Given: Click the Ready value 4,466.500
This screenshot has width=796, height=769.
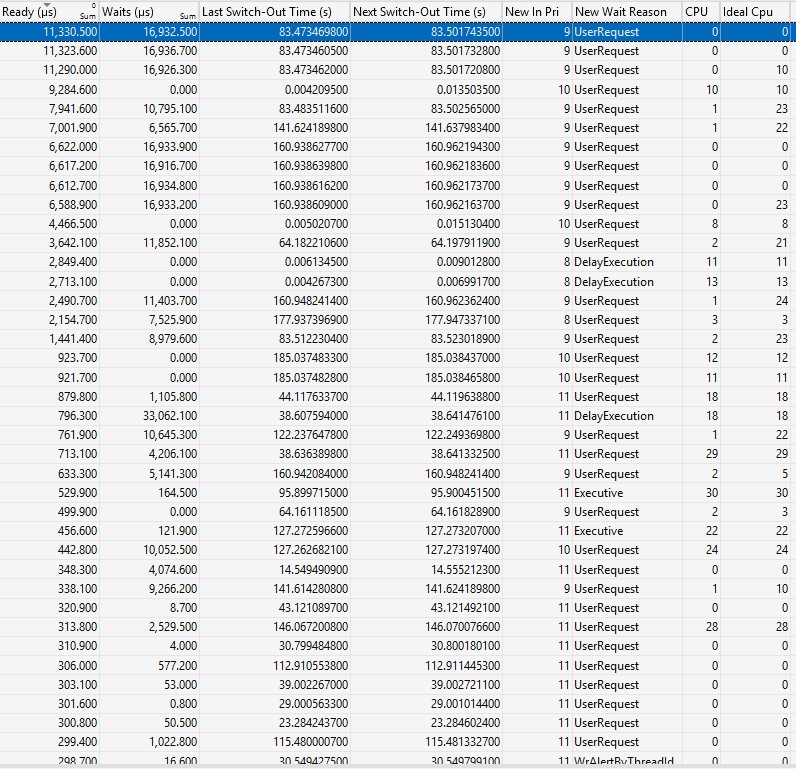Looking at the screenshot, I should (73, 224).
